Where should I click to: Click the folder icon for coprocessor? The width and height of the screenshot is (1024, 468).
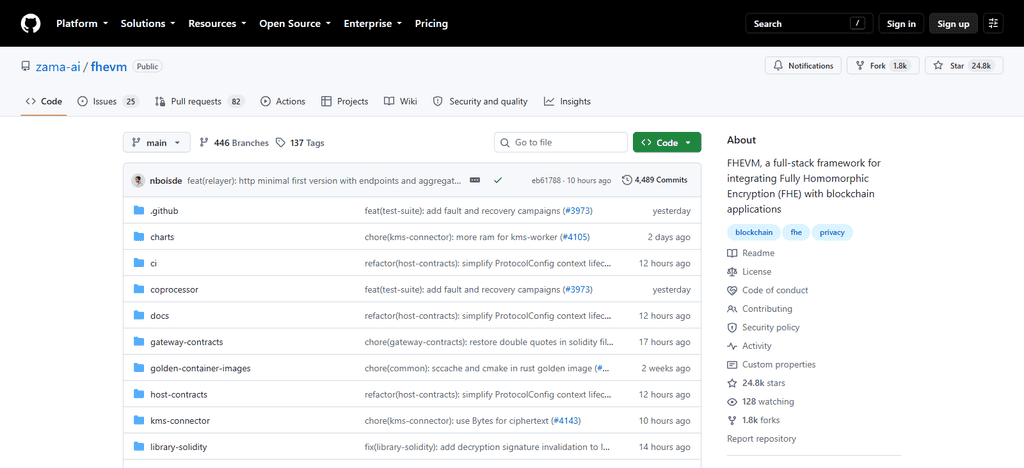coord(138,289)
